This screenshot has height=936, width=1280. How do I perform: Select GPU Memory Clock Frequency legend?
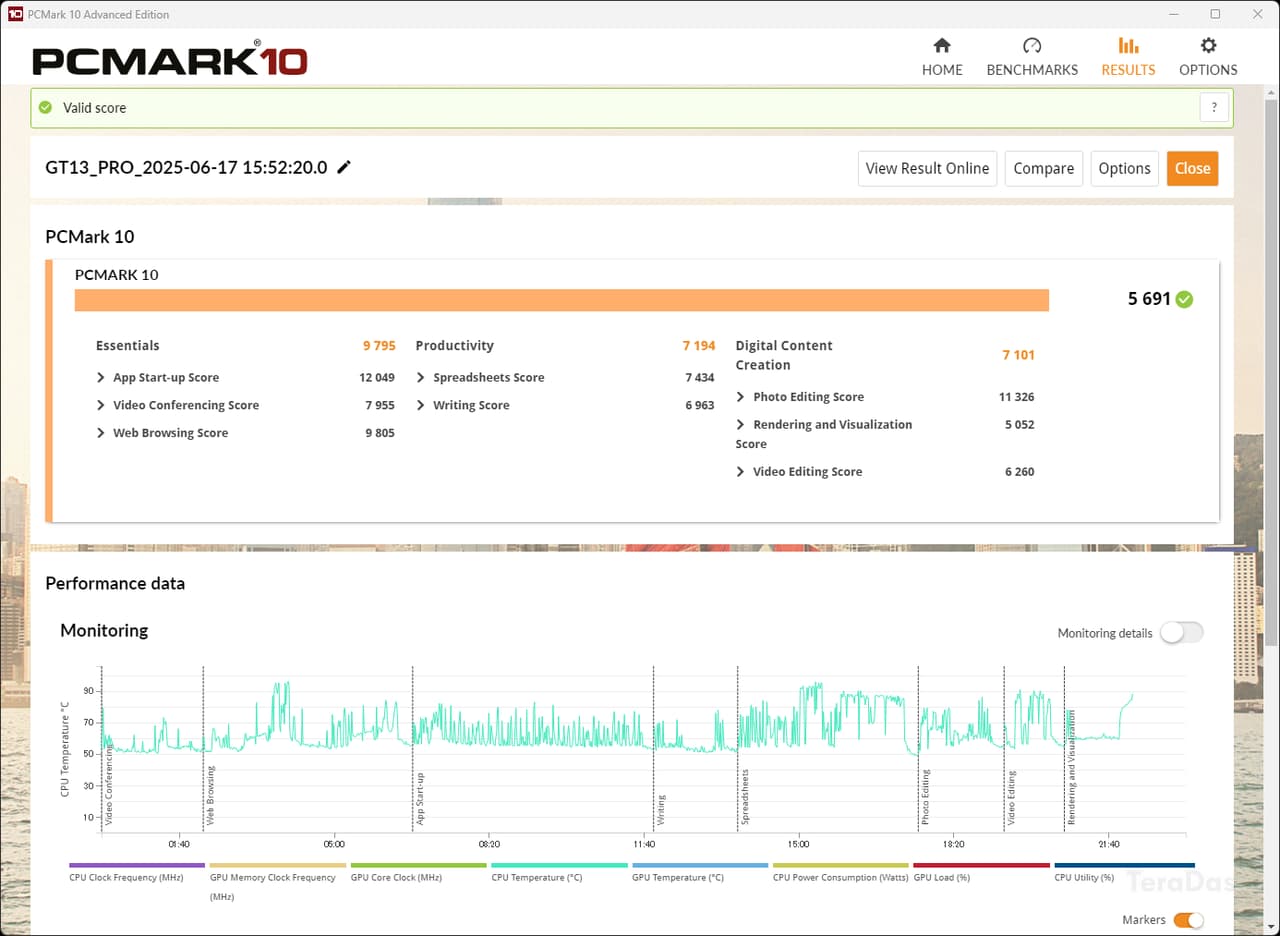click(x=278, y=865)
